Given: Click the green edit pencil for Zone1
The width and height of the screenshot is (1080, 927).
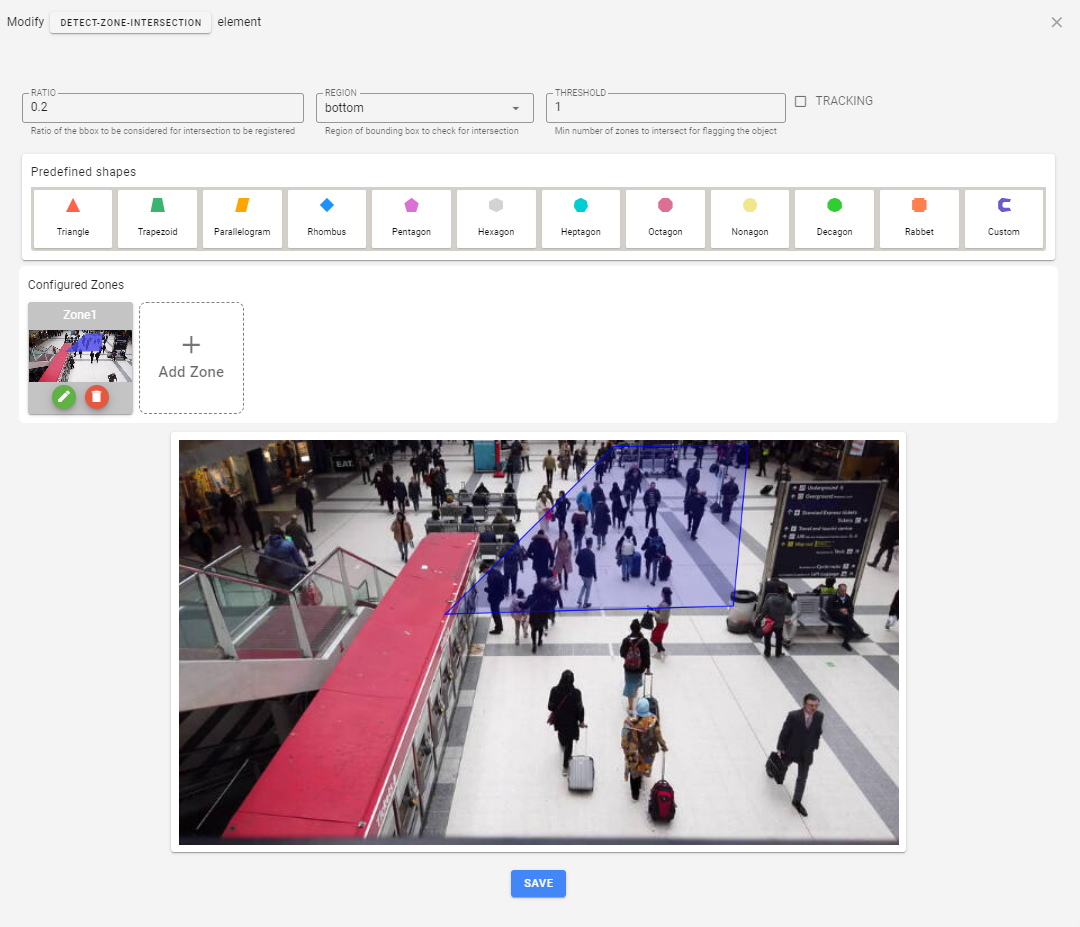Looking at the screenshot, I should (64, 397).
